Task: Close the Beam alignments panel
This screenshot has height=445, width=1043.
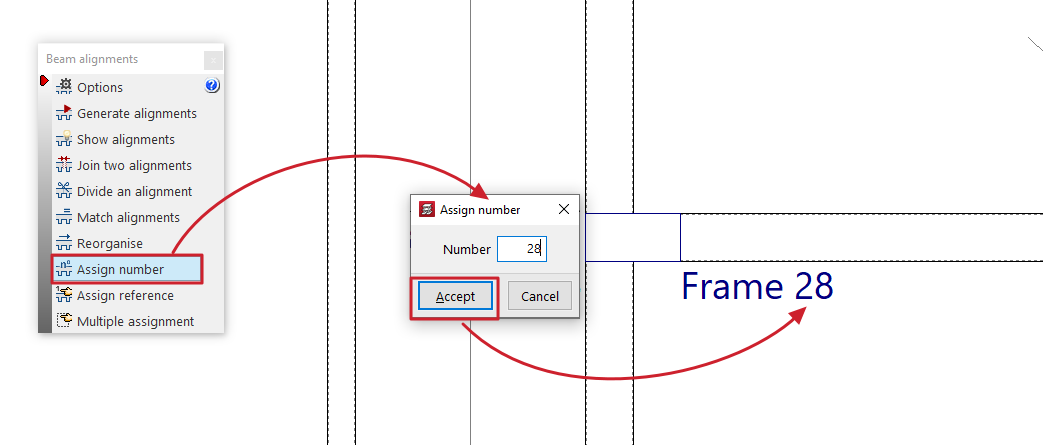Action: (x=213, y=60)
